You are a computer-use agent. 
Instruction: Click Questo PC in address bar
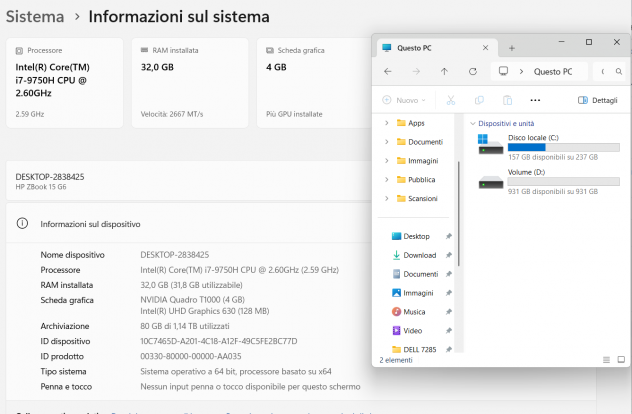(x=553, y=71)
